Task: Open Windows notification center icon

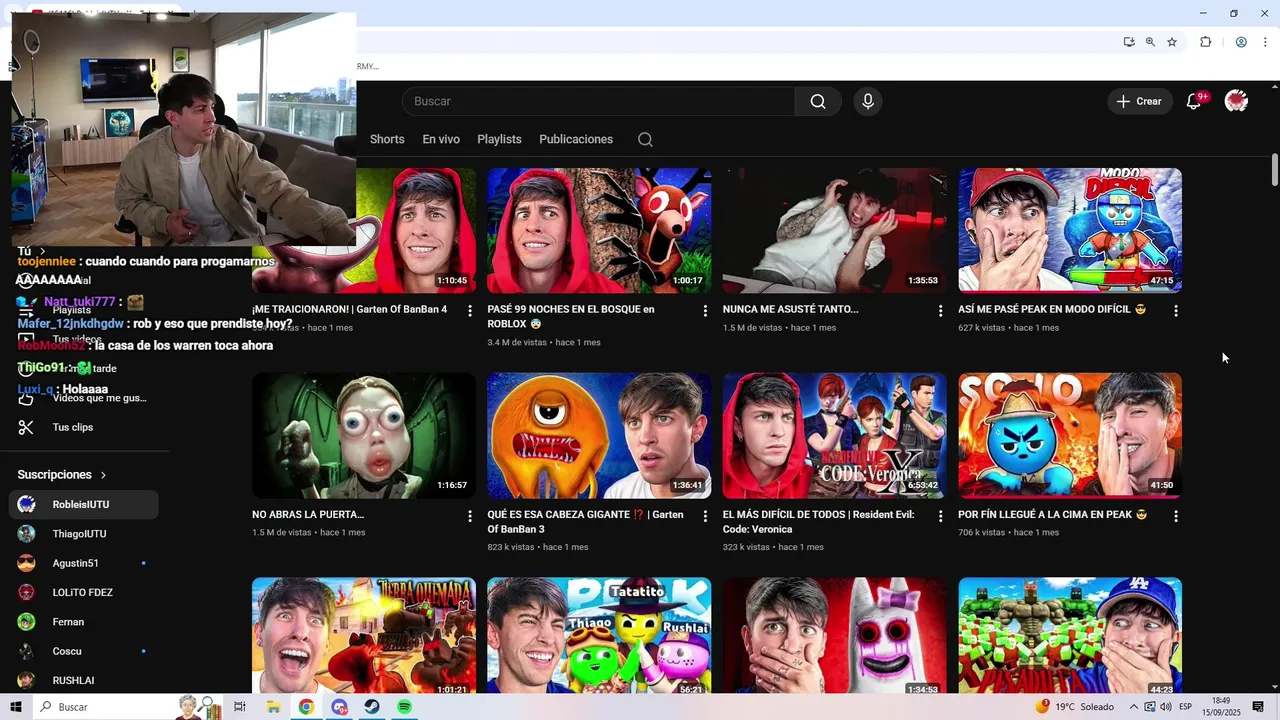Action: point(1258,707)
